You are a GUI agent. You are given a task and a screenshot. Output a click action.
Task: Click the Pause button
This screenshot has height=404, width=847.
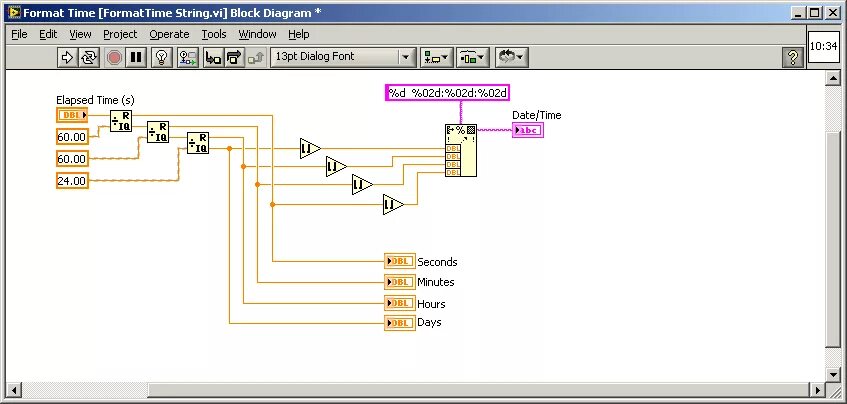136,57
